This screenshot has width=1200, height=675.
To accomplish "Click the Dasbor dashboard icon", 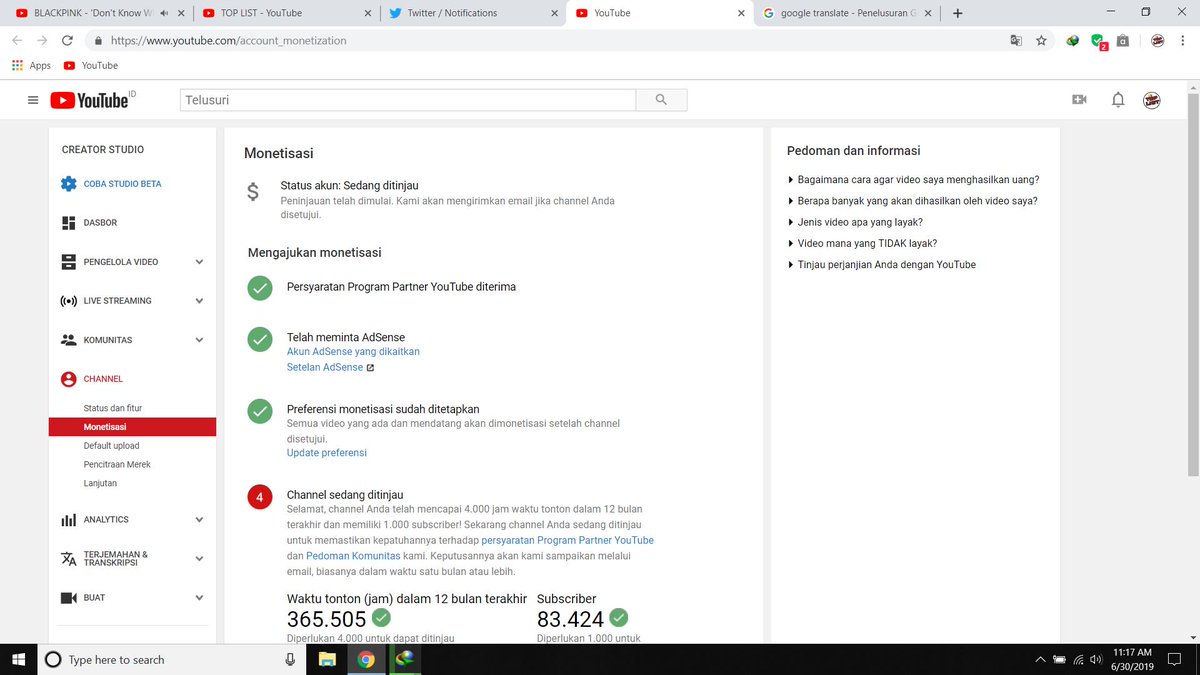I will click(68, 223).
